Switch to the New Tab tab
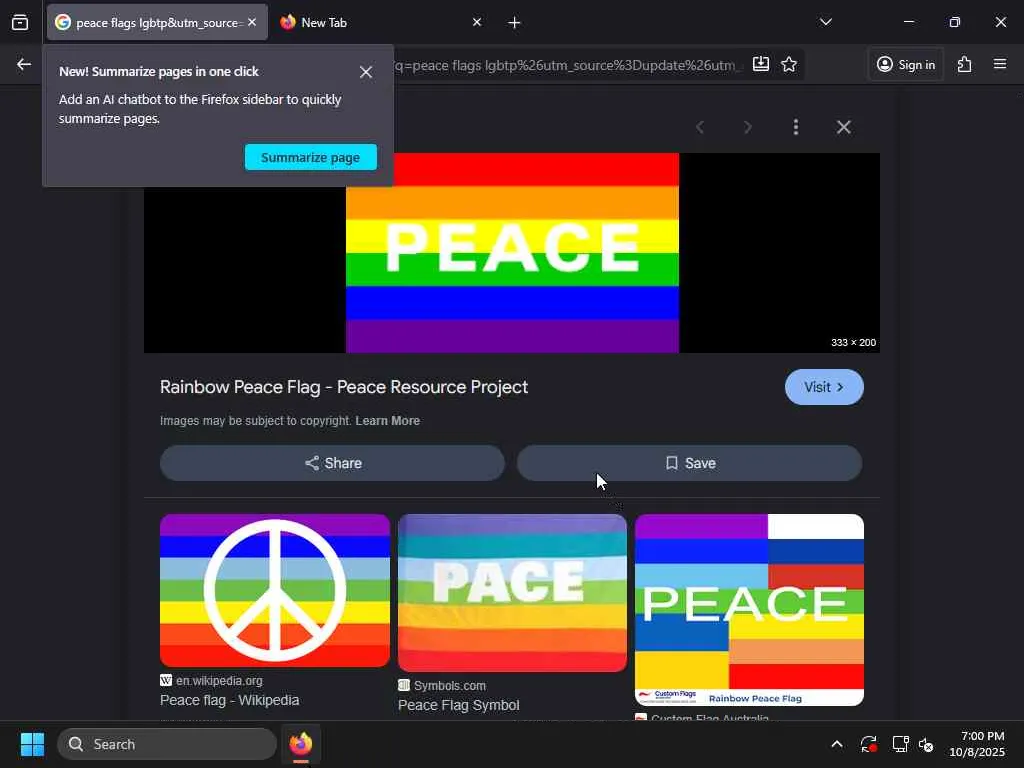1024x768 pixels. pos(381,22)
